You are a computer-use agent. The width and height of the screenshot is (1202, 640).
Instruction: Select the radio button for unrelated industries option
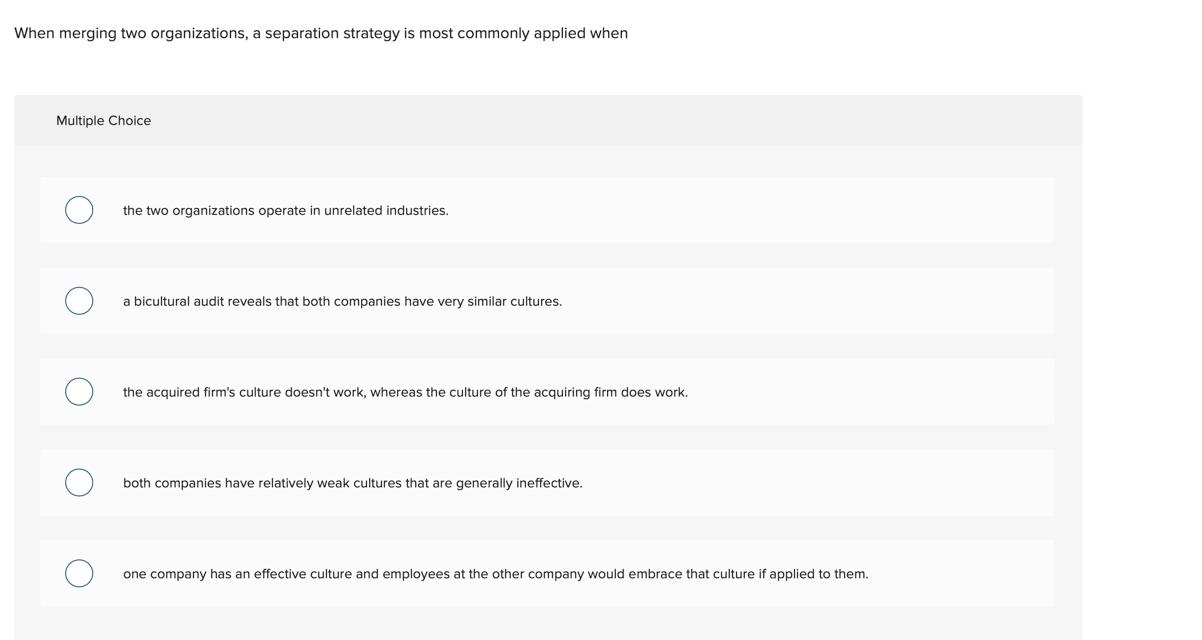coord(79,210)
